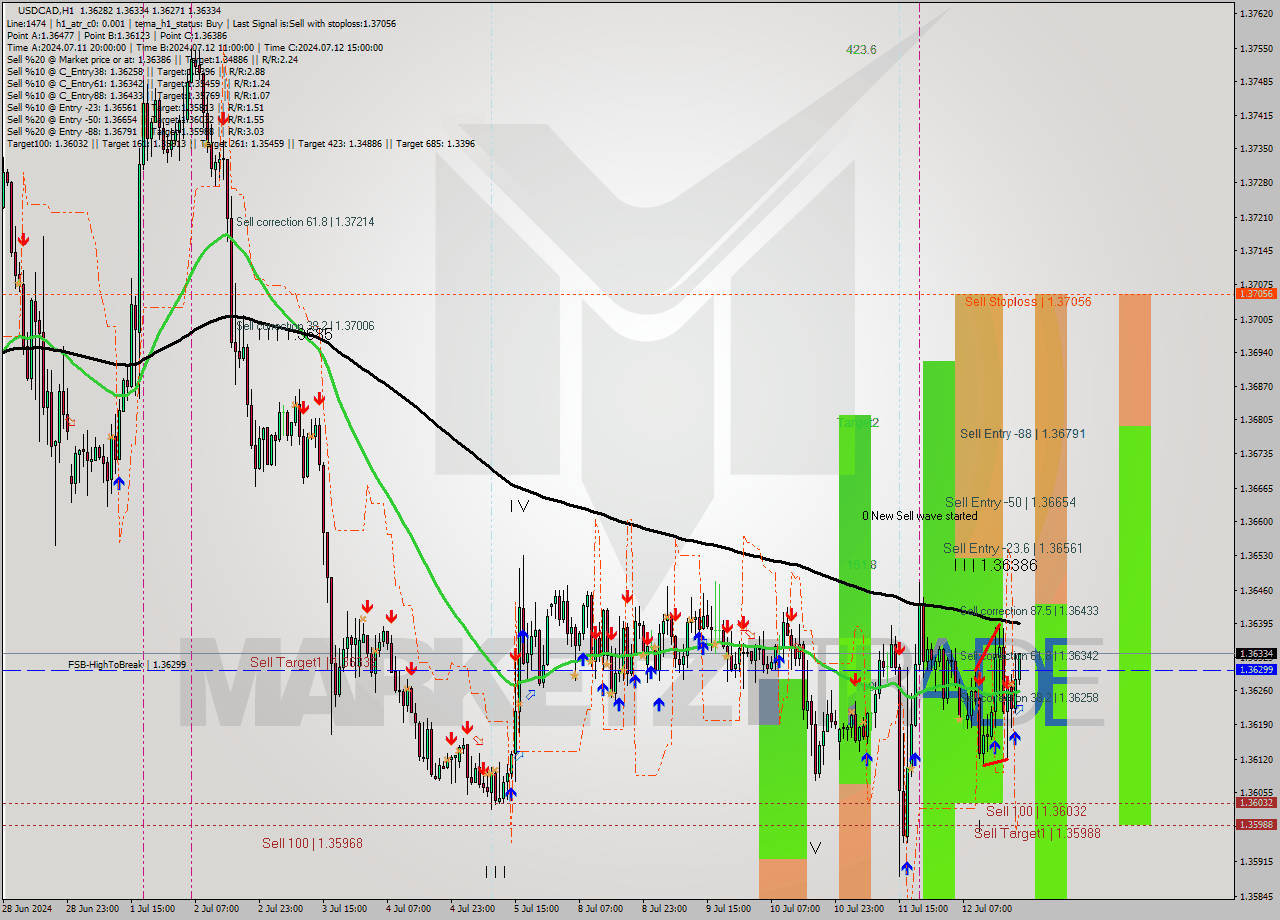Image resolution: width=1280 pixels, height=920 pixels.
Task: Click the 1.35988 price tag on axis
Action: click(1256, 825)
